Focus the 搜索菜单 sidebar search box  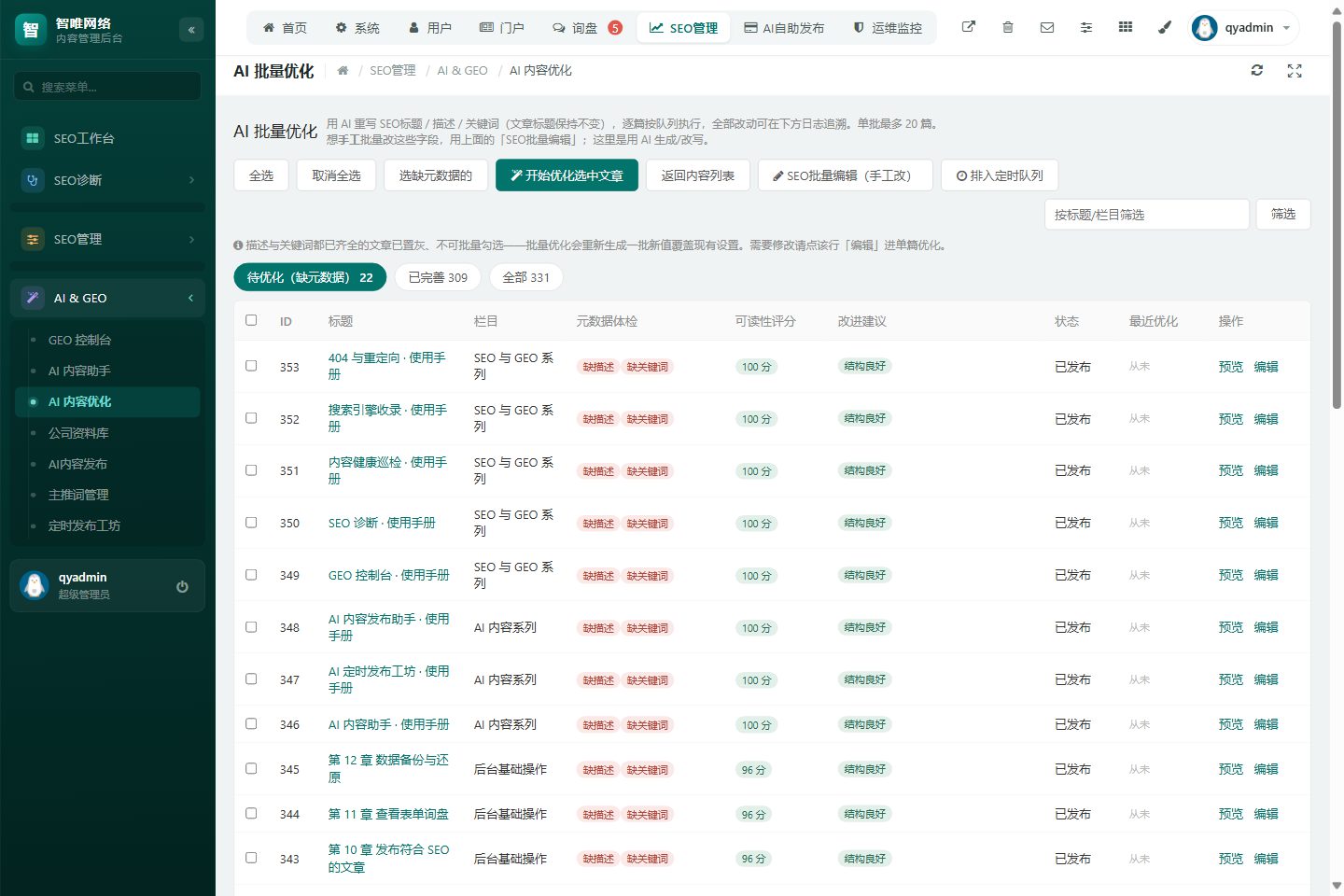[107, 87]
